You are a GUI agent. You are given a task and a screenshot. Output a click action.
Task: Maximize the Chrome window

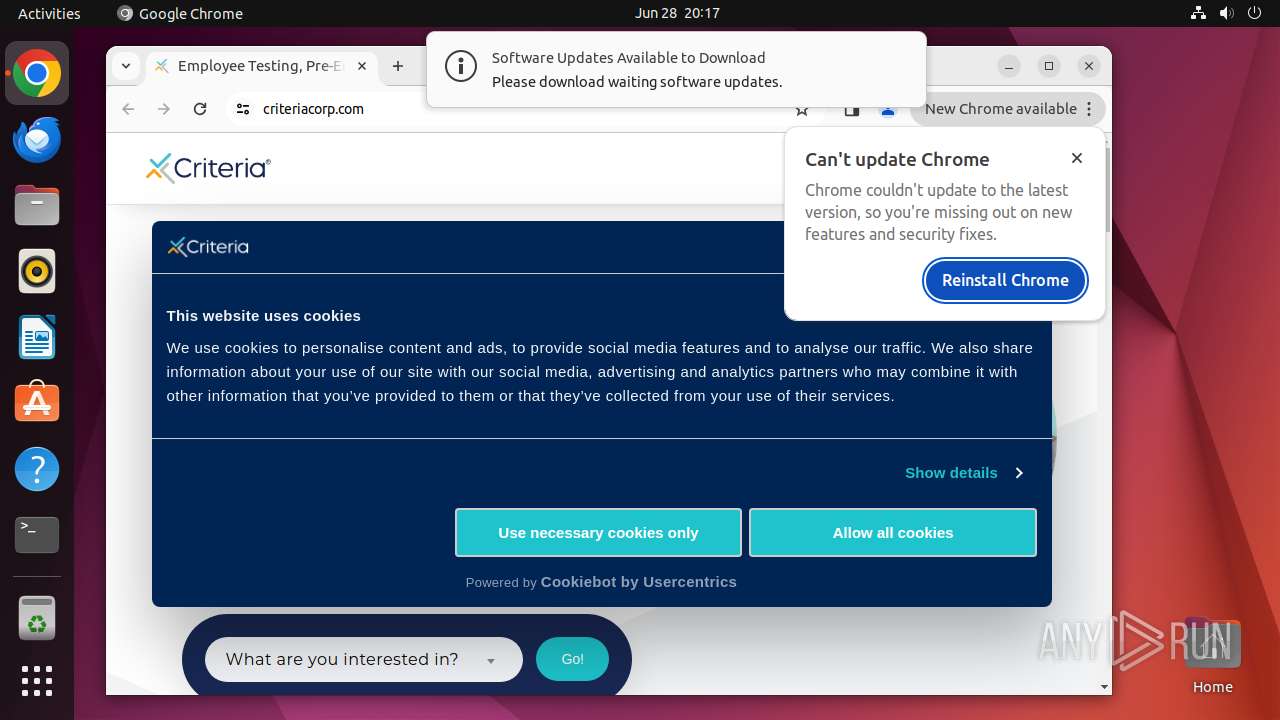coord(1049,66)
